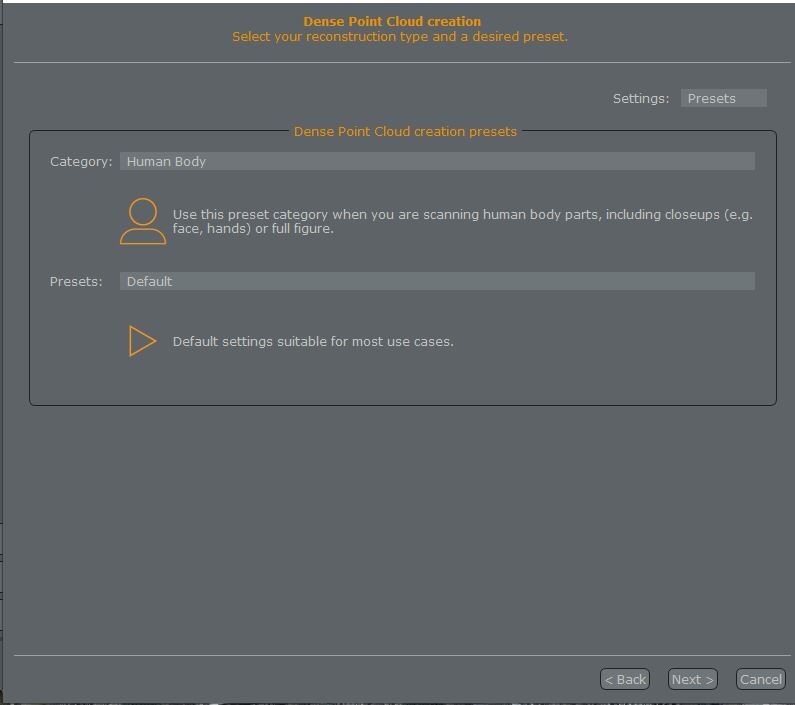Click the default preset play triangle icon
Viewport: 795px width, 705px height.
tap(142, 341)
